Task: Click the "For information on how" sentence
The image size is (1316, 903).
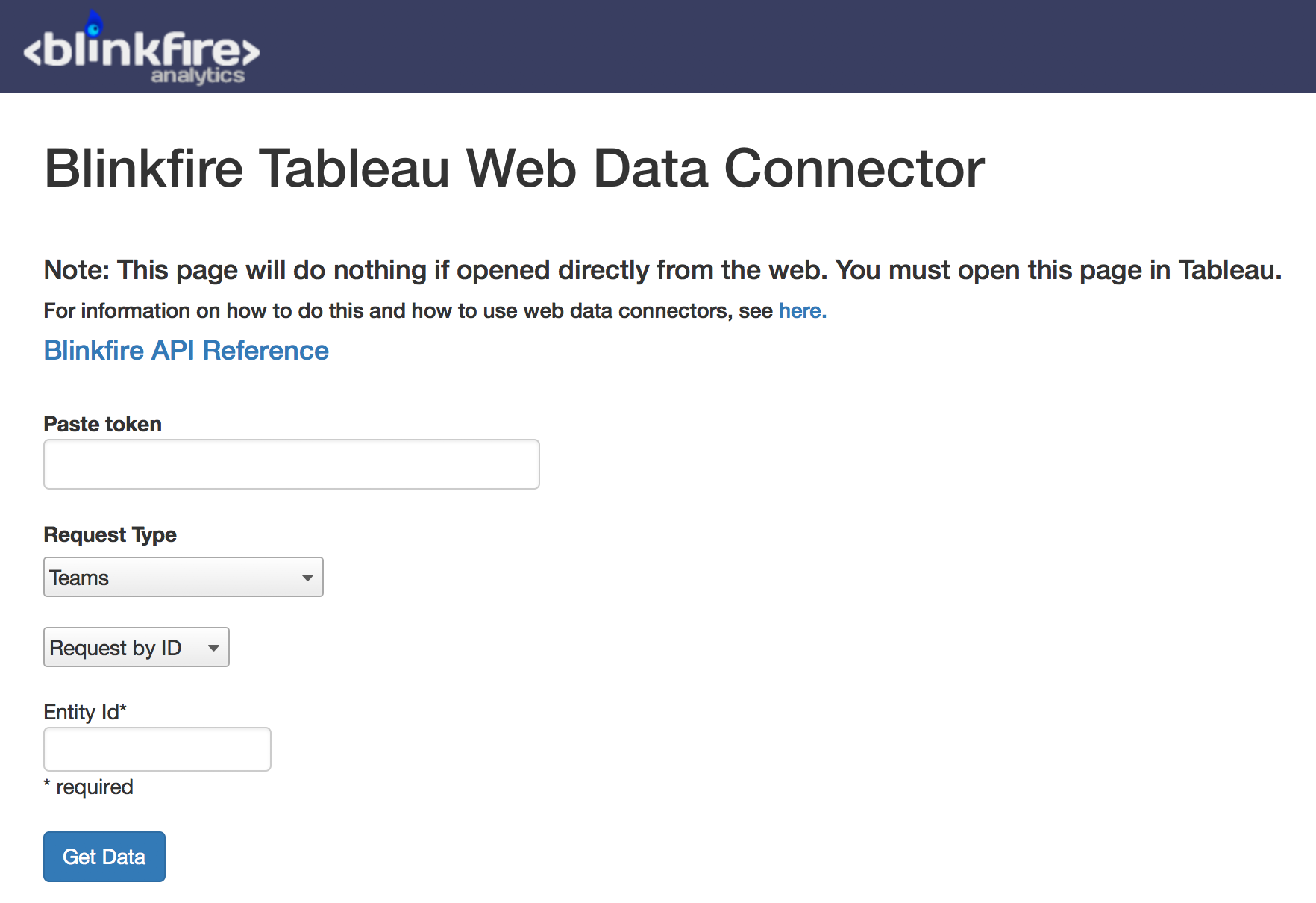Action: (407, 310)
